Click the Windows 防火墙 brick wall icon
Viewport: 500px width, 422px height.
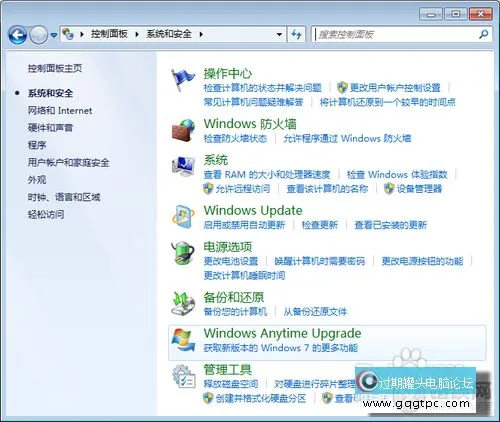[183, 130]
